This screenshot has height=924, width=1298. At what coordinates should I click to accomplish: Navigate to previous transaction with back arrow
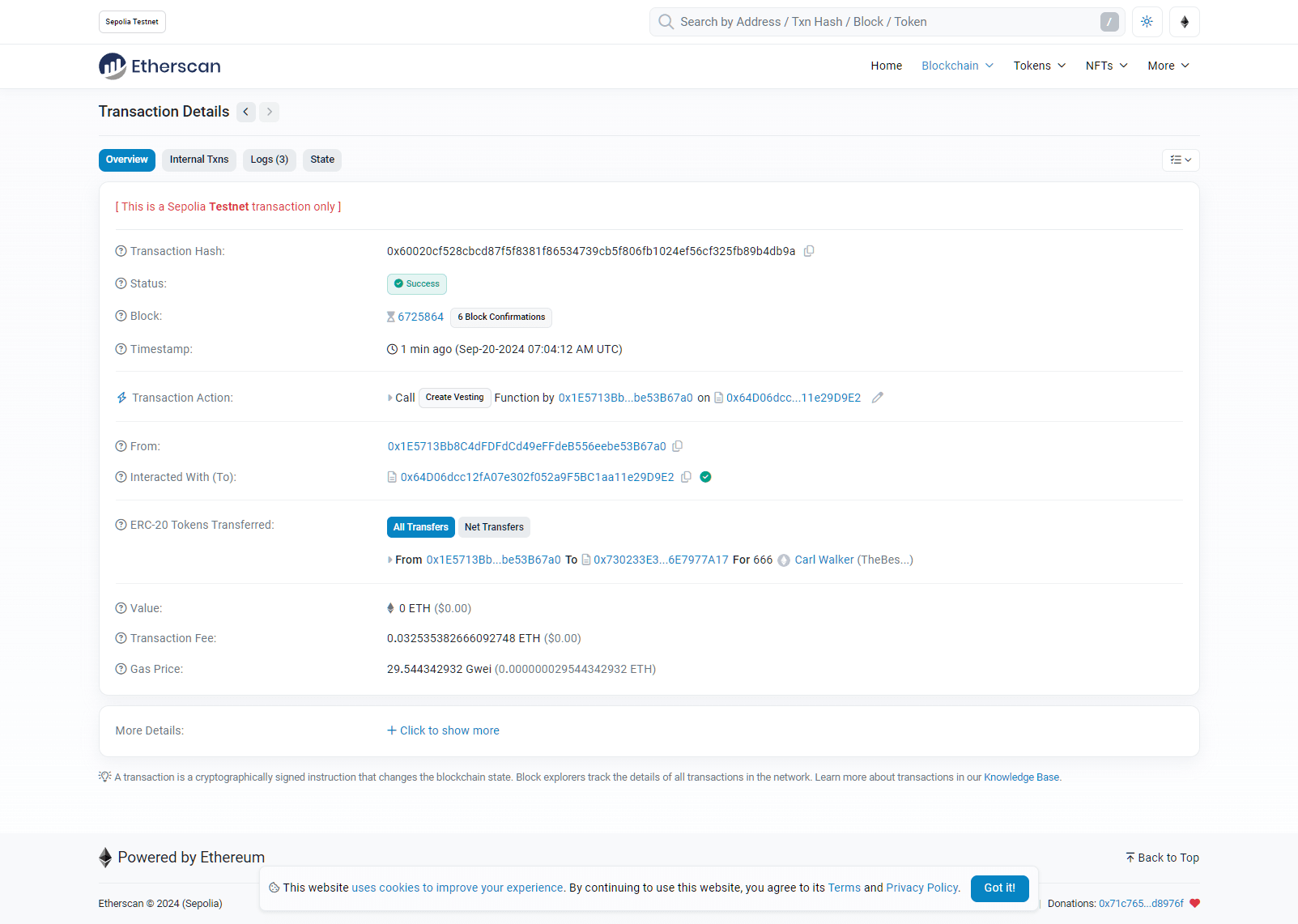tap(245, 112)
